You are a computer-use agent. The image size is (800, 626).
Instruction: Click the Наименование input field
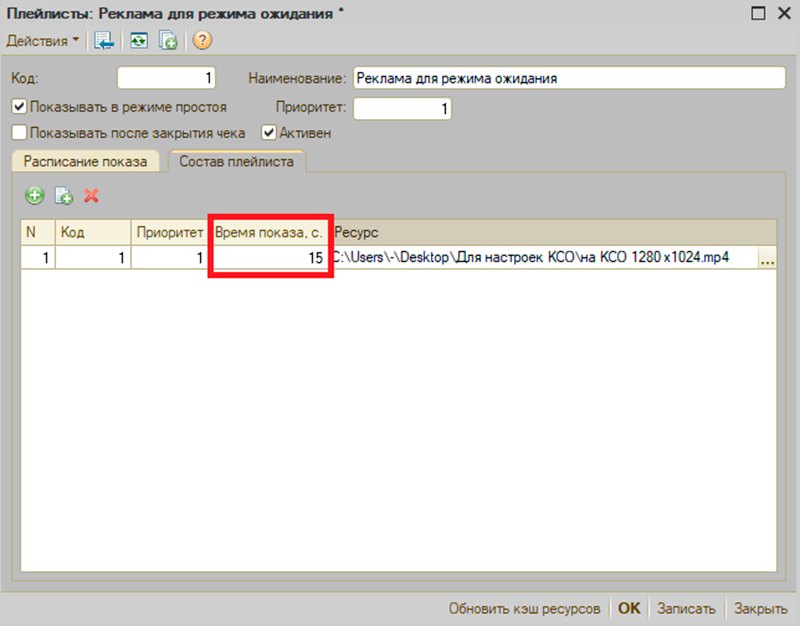[x=569, y=79]
